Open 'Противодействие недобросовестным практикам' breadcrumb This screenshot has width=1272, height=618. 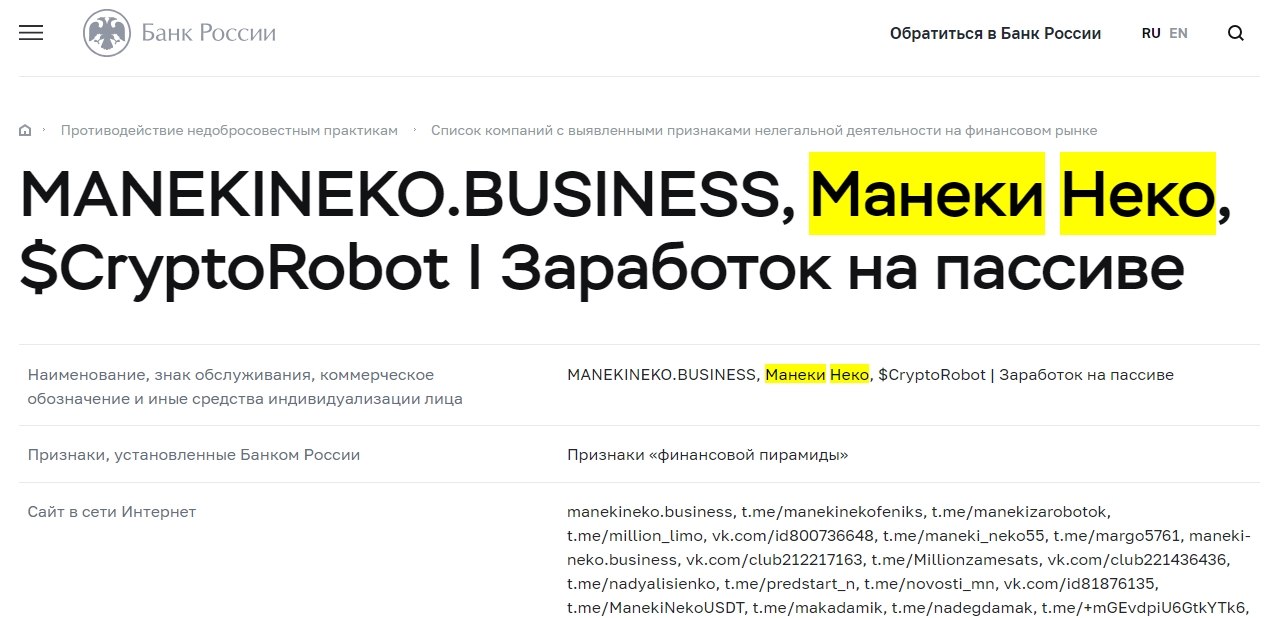[x=229, y=130]
